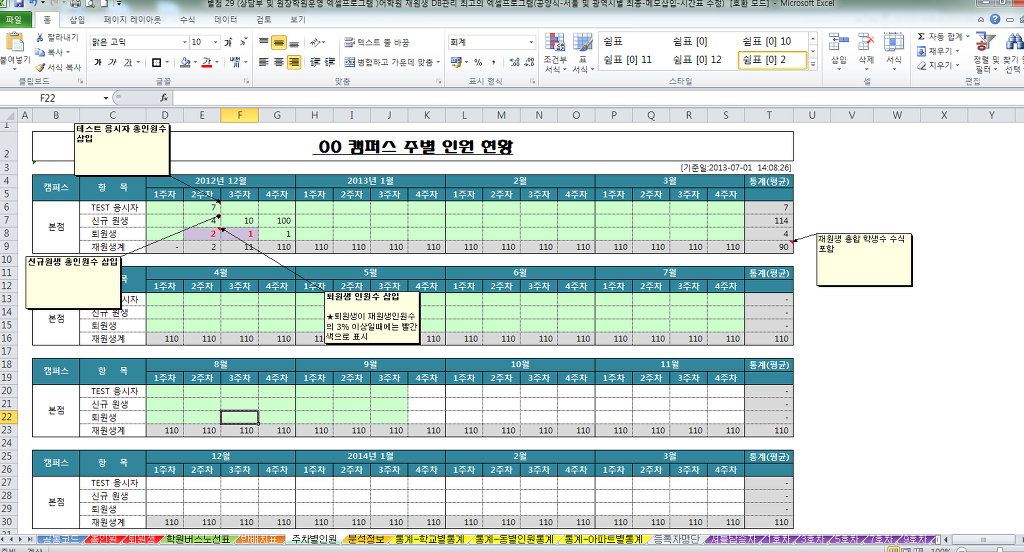The image size is (1024, 552).
Task: Click AutoSum (자동 합계)
Action: 943,37
